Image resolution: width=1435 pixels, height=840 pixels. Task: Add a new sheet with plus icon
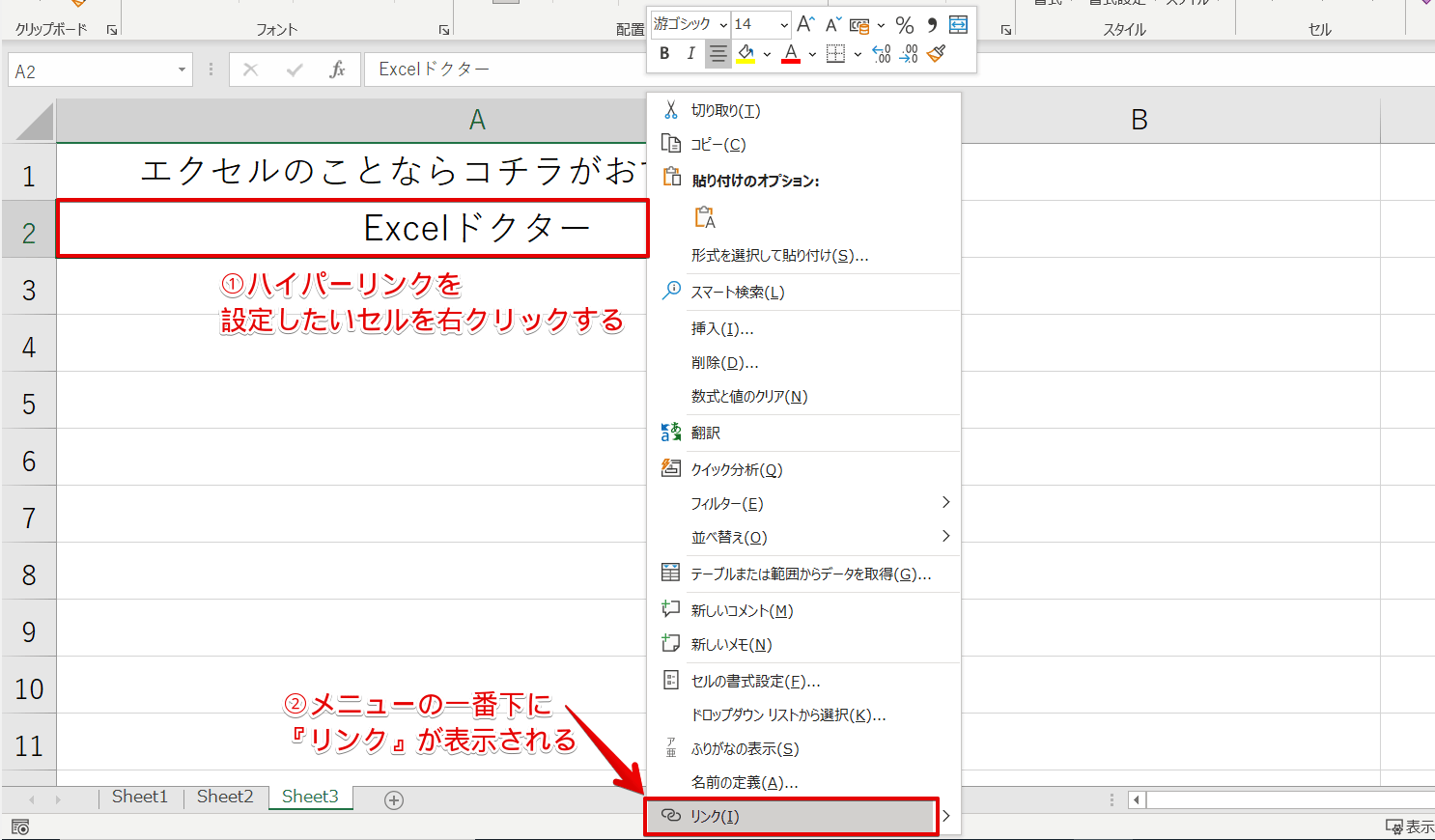tap(394, 799)
